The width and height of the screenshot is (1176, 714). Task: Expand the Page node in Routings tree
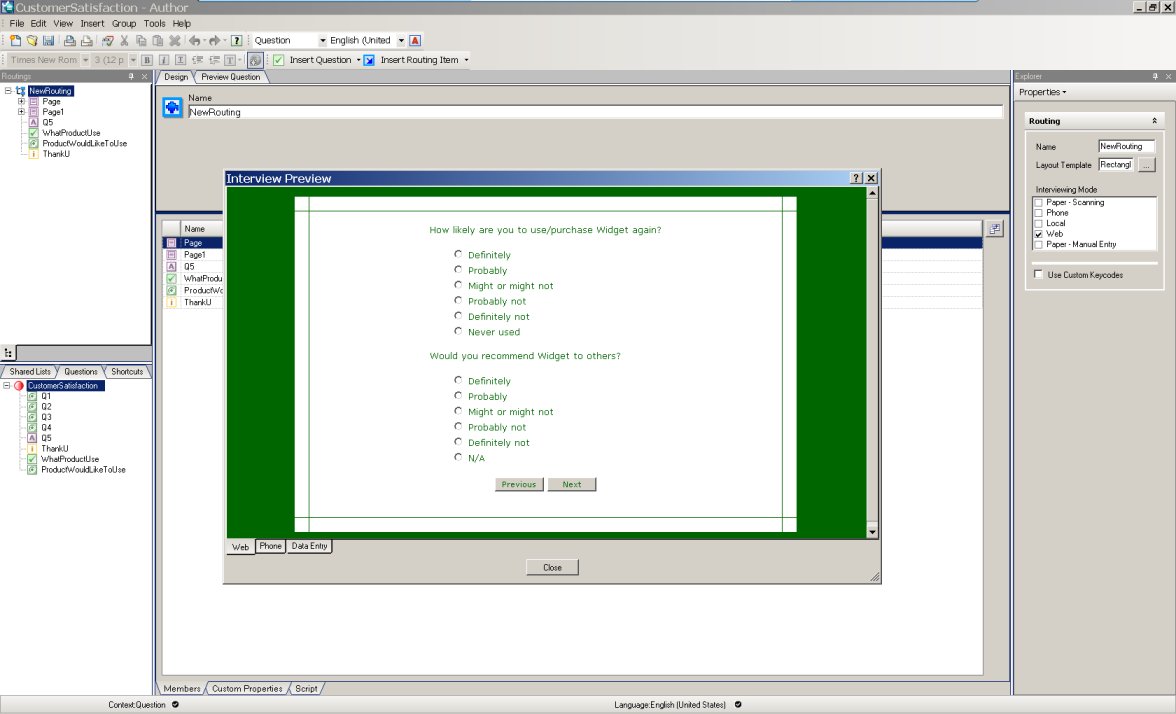[x=21, y=101]
